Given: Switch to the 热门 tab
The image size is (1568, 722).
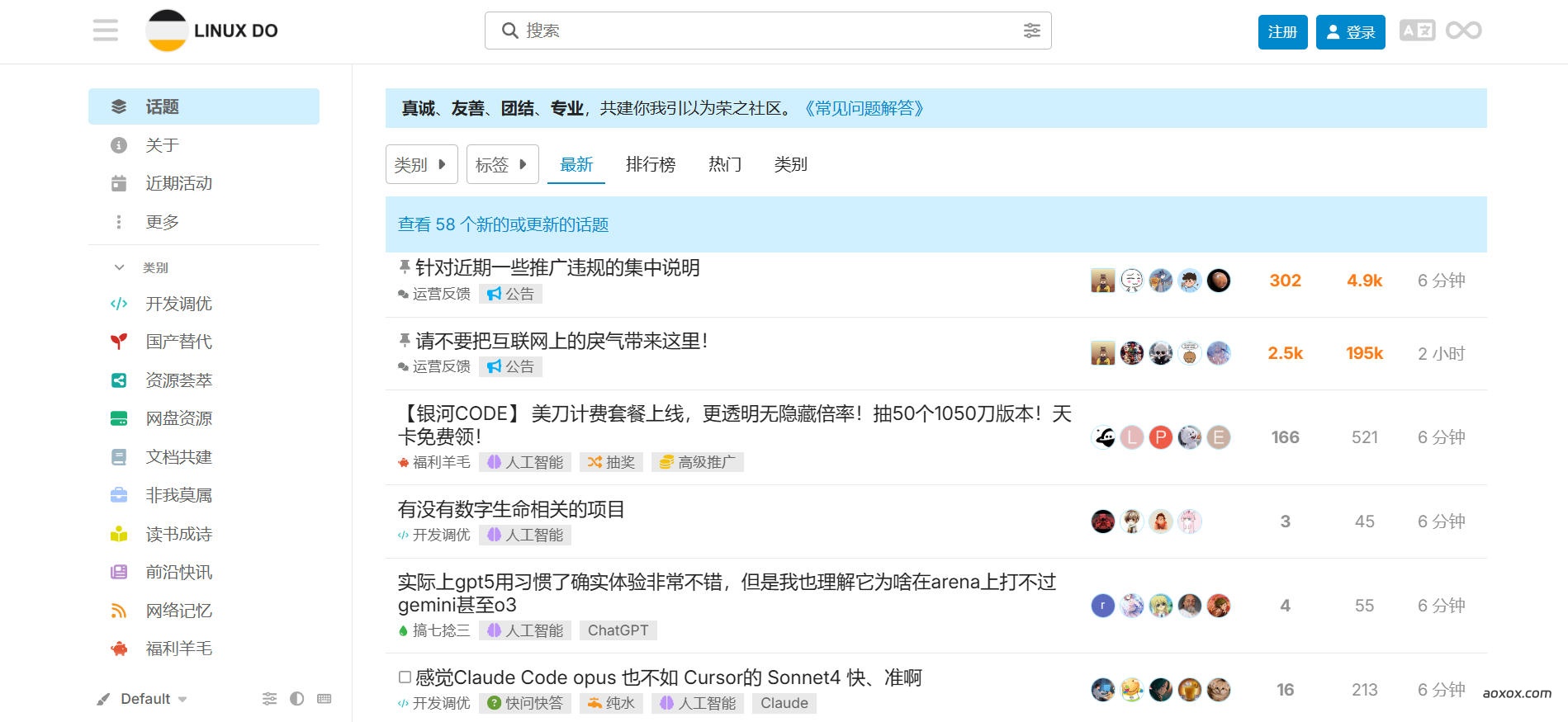Looking at the screenshot, I should pos(724,164).
